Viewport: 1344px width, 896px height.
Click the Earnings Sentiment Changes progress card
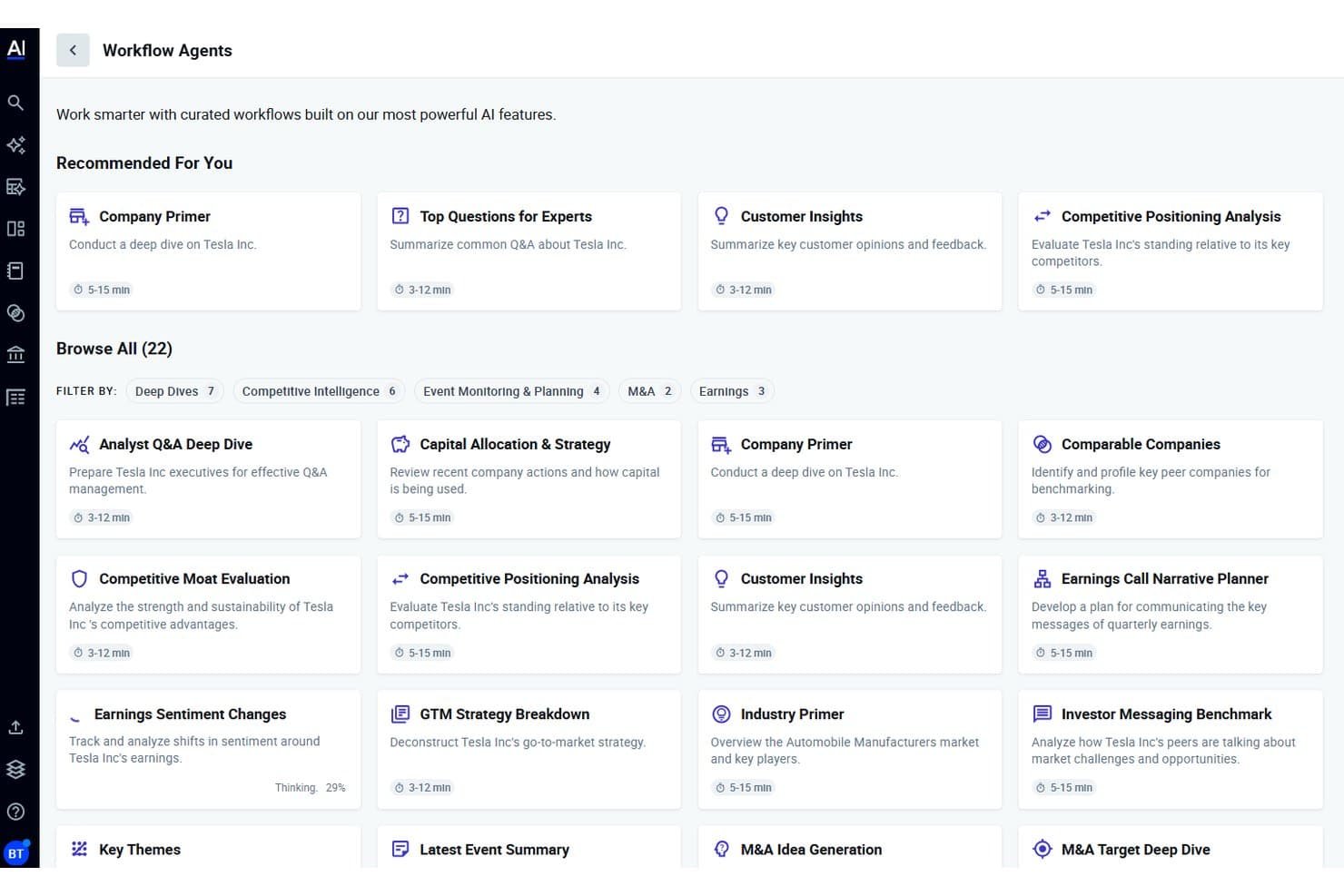click(208, 750)
